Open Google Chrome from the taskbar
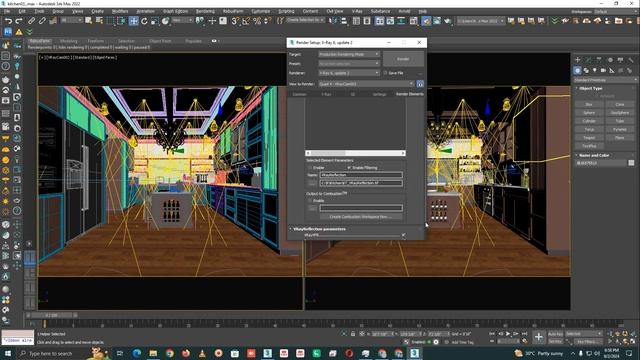Viewport: 640px width, 360px height. point(169,353)
